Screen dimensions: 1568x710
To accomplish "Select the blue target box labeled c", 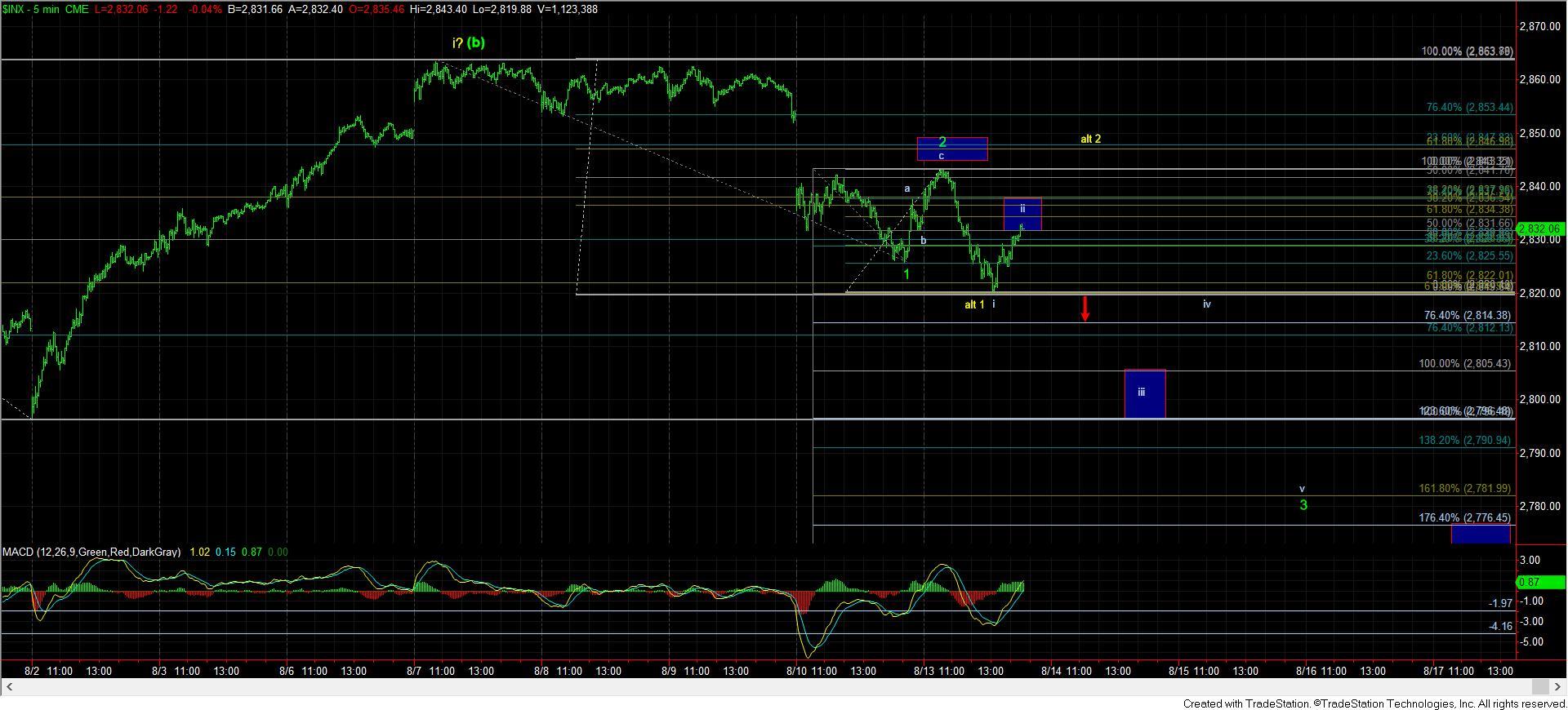I will pyautogui.click(x=952, y=149).
